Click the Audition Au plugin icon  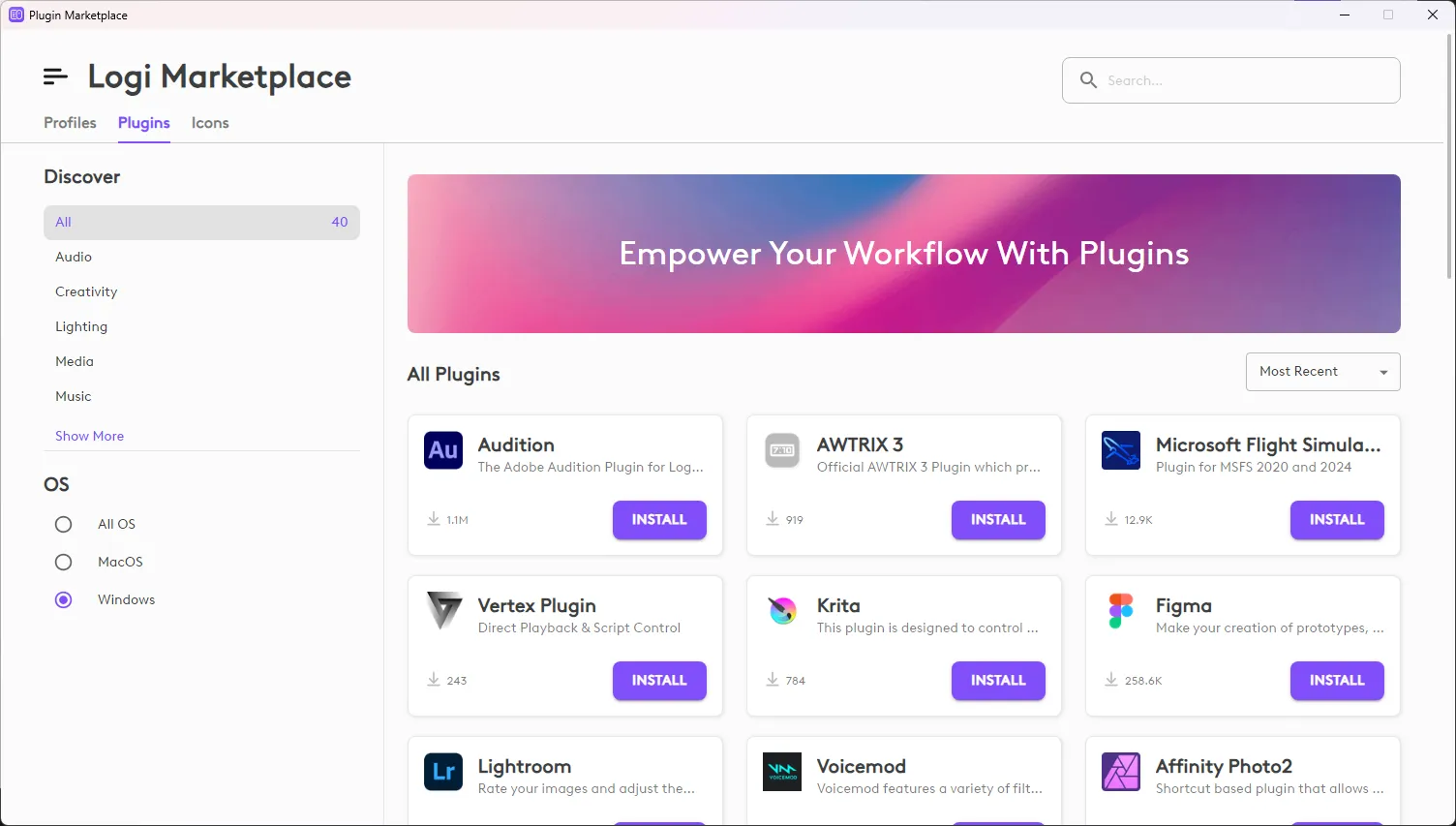point(443,450)
